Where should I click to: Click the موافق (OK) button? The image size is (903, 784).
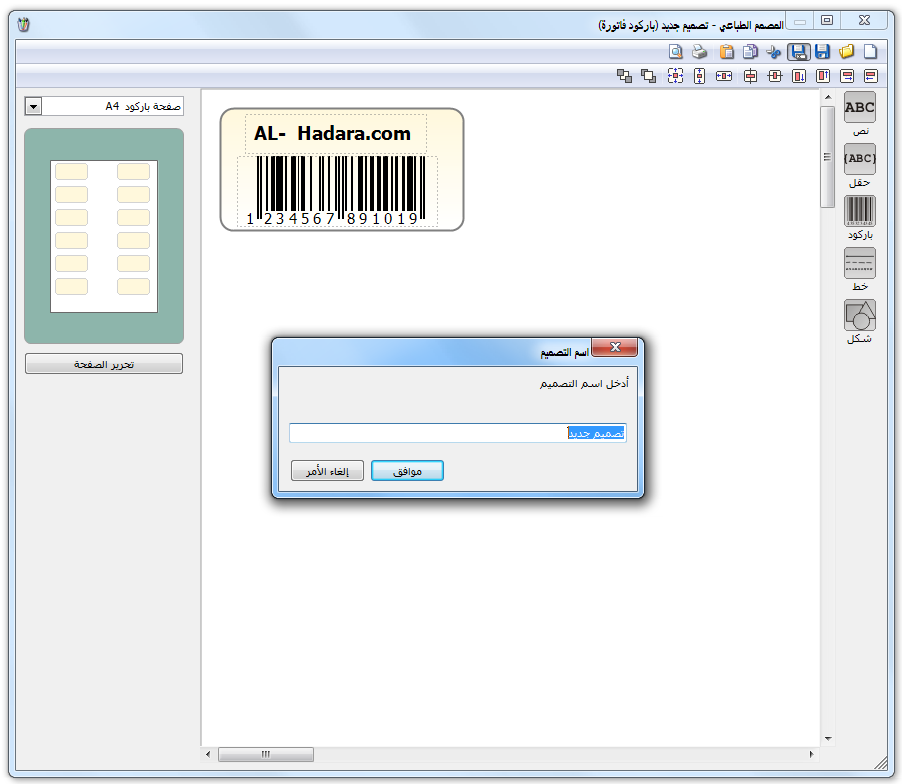(407, 471)
